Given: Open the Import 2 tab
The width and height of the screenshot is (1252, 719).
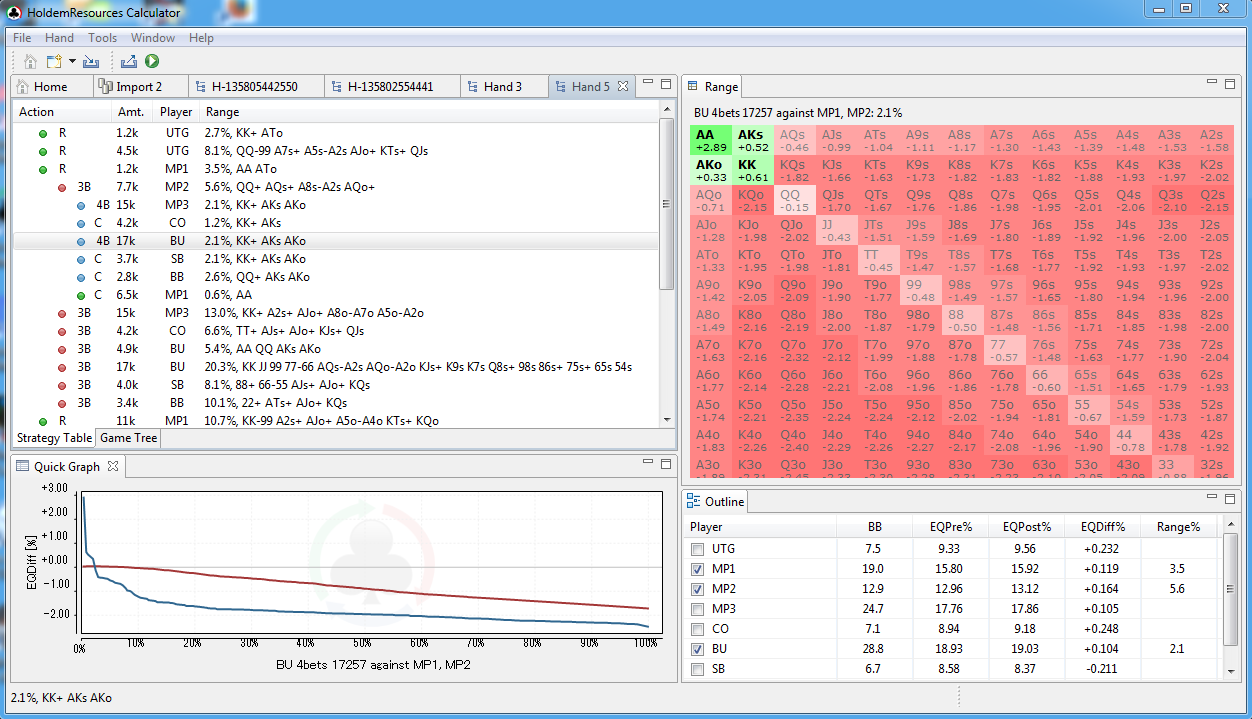Looking at the screenshot, I should (139, 87).
